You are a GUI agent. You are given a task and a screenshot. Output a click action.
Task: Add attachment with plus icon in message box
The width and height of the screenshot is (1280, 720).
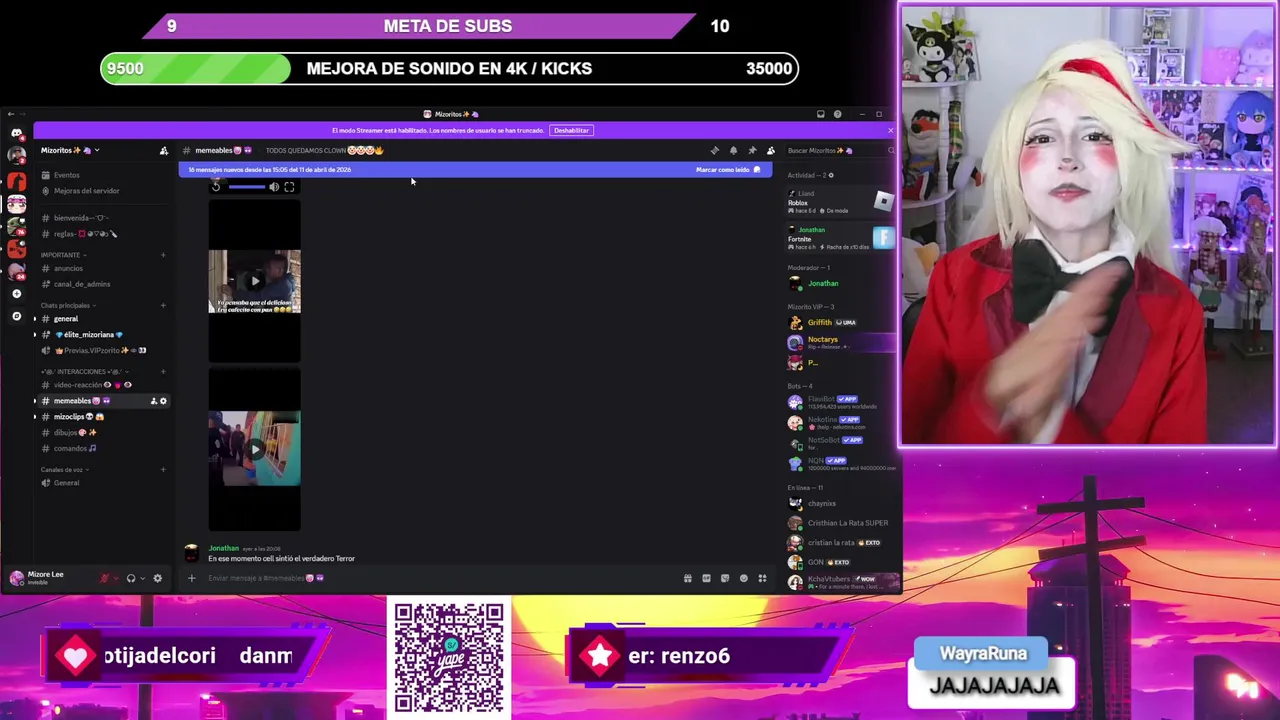coord(191,578)
